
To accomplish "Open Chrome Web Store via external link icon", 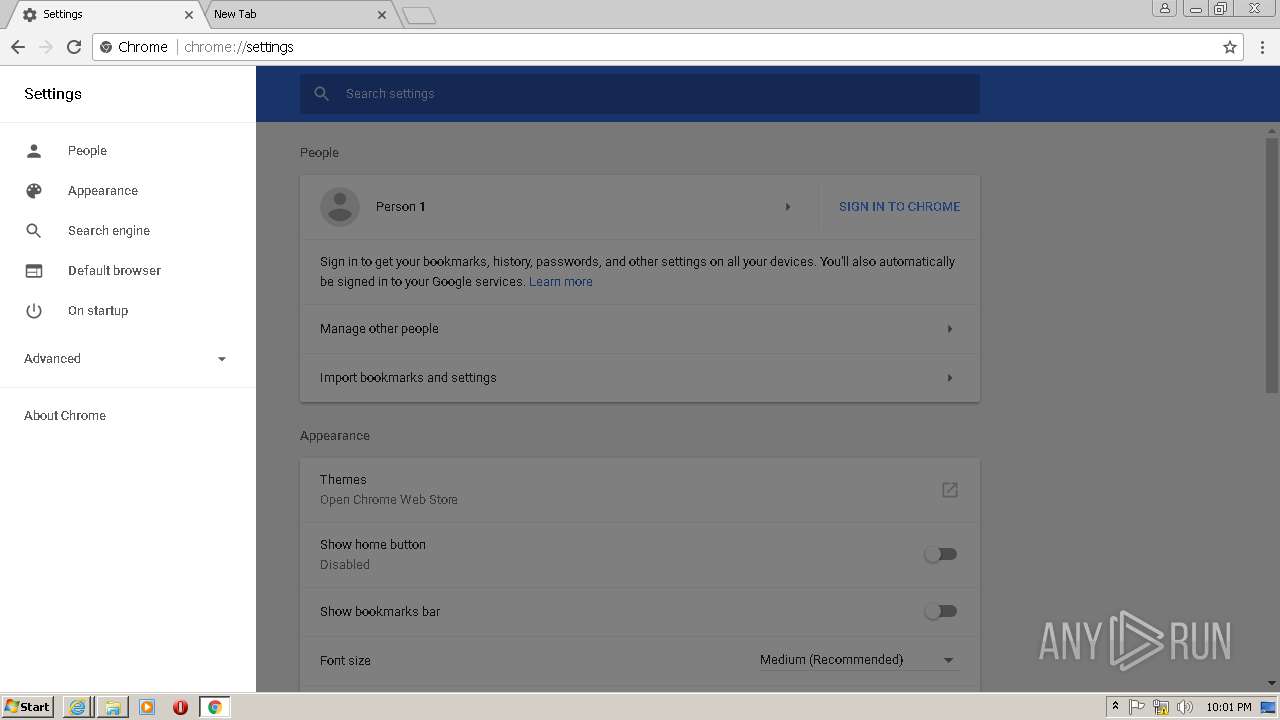I will [x=950, y=490].
